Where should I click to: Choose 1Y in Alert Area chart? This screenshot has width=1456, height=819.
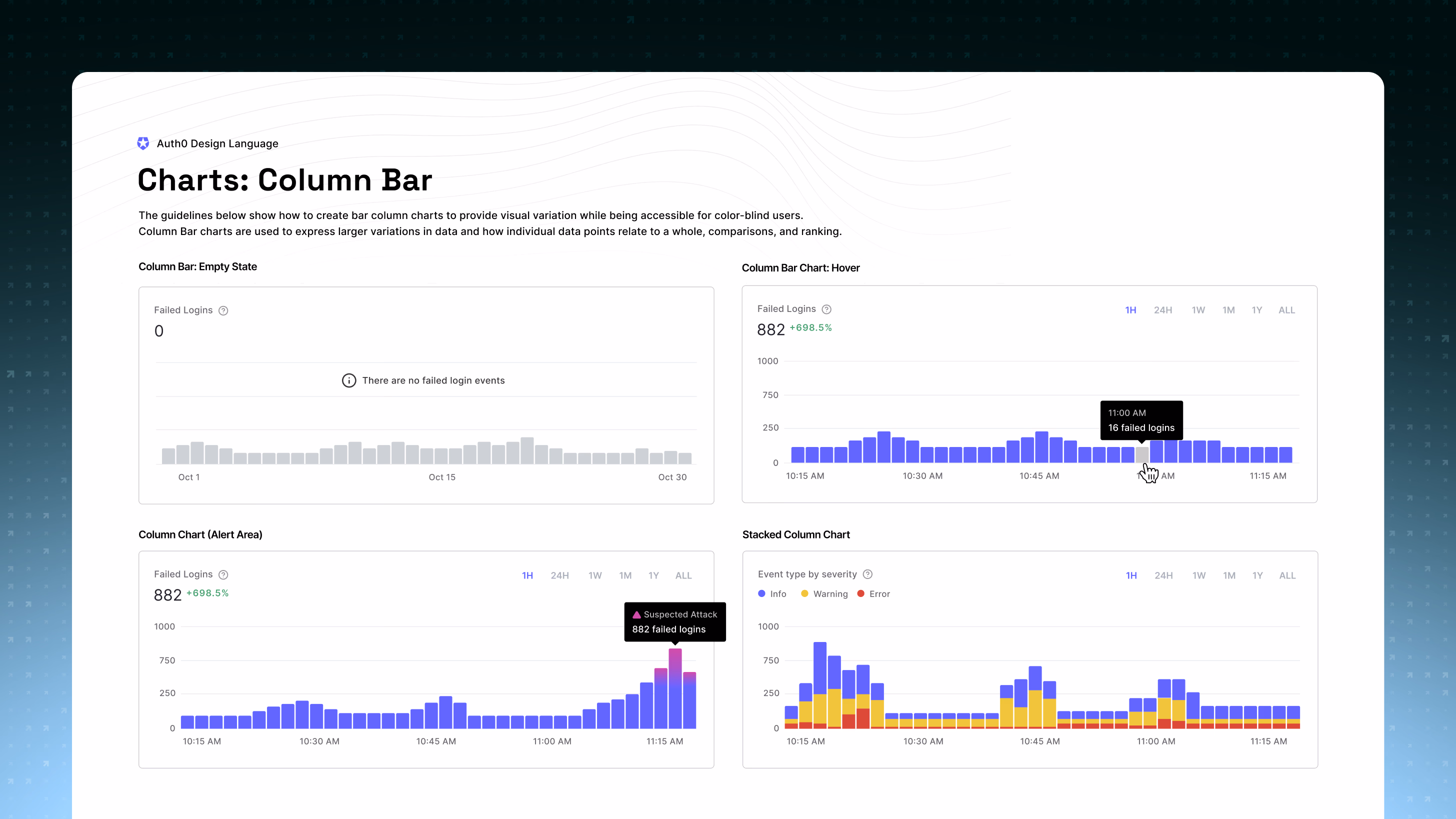pos(653,575)
